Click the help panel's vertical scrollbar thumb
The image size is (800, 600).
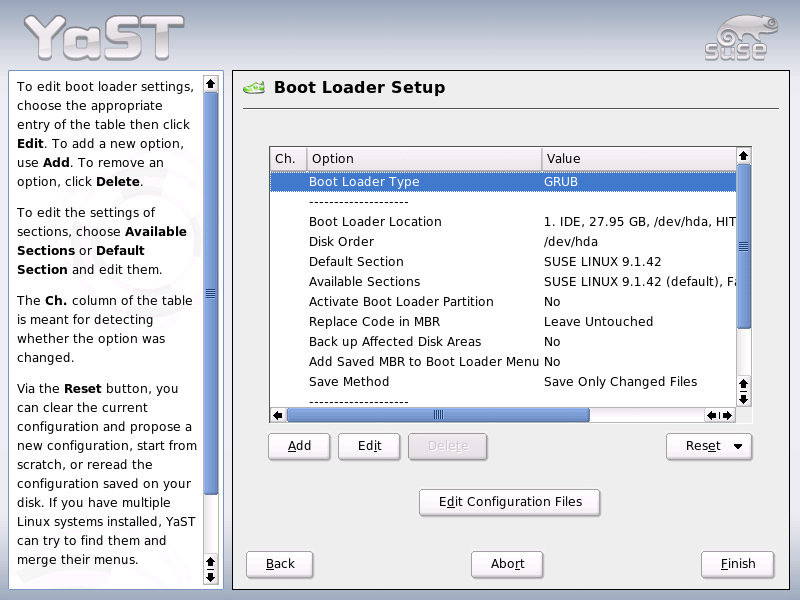[x=210, y=293]
